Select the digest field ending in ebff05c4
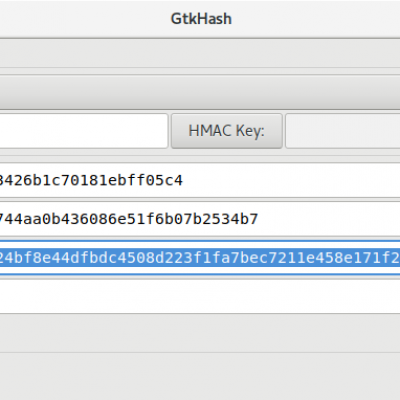 click(200, 181)
